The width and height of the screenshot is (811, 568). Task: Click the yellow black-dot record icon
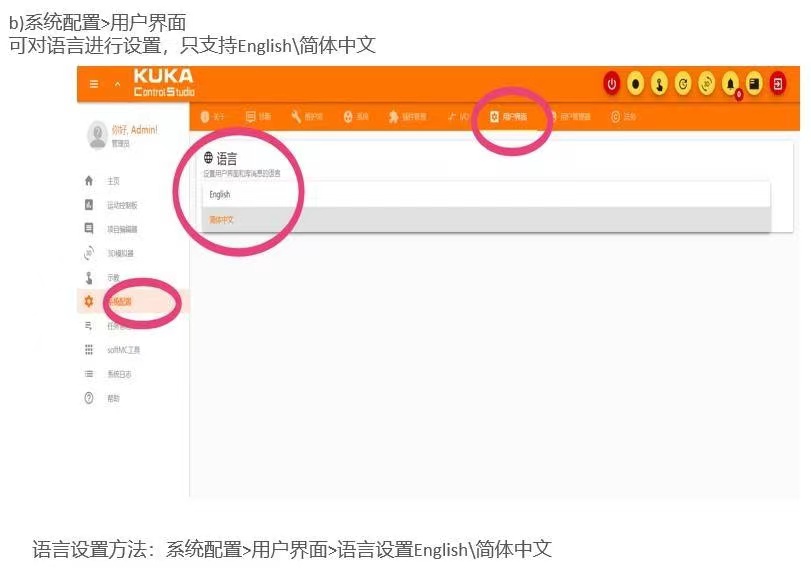click(636, 84)
